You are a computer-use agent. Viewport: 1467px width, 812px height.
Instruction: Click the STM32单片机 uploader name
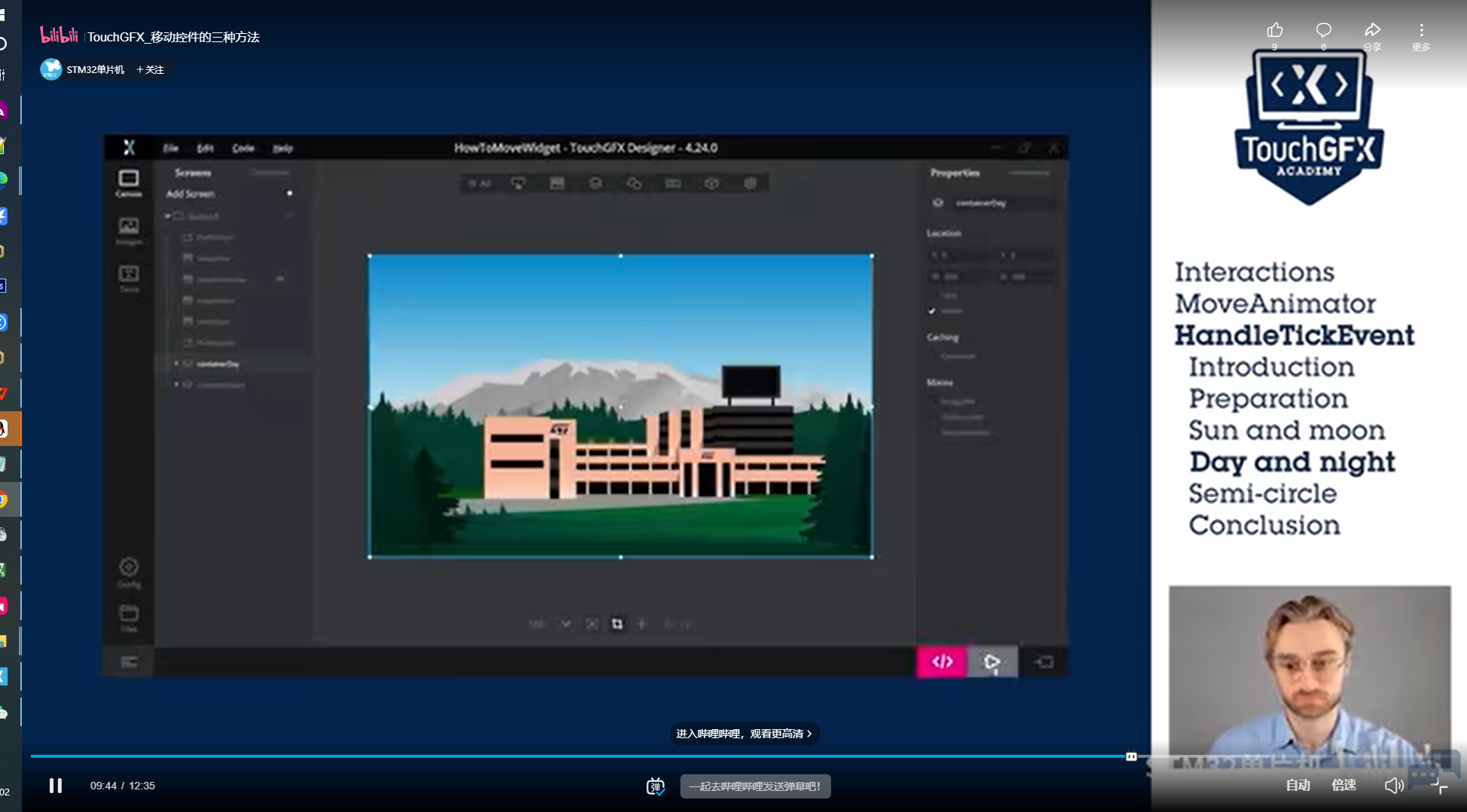pos(96,69)
